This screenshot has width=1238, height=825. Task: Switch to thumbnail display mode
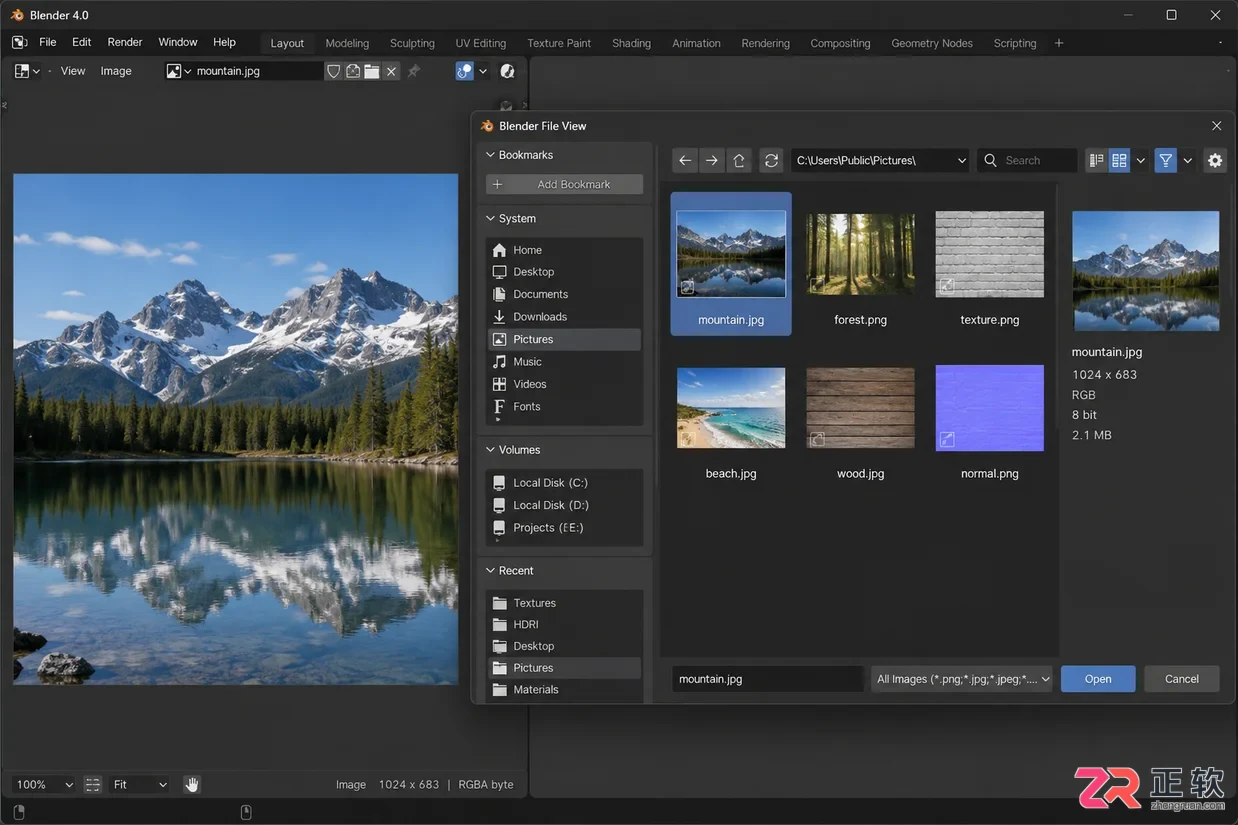tap(1119, 160)
